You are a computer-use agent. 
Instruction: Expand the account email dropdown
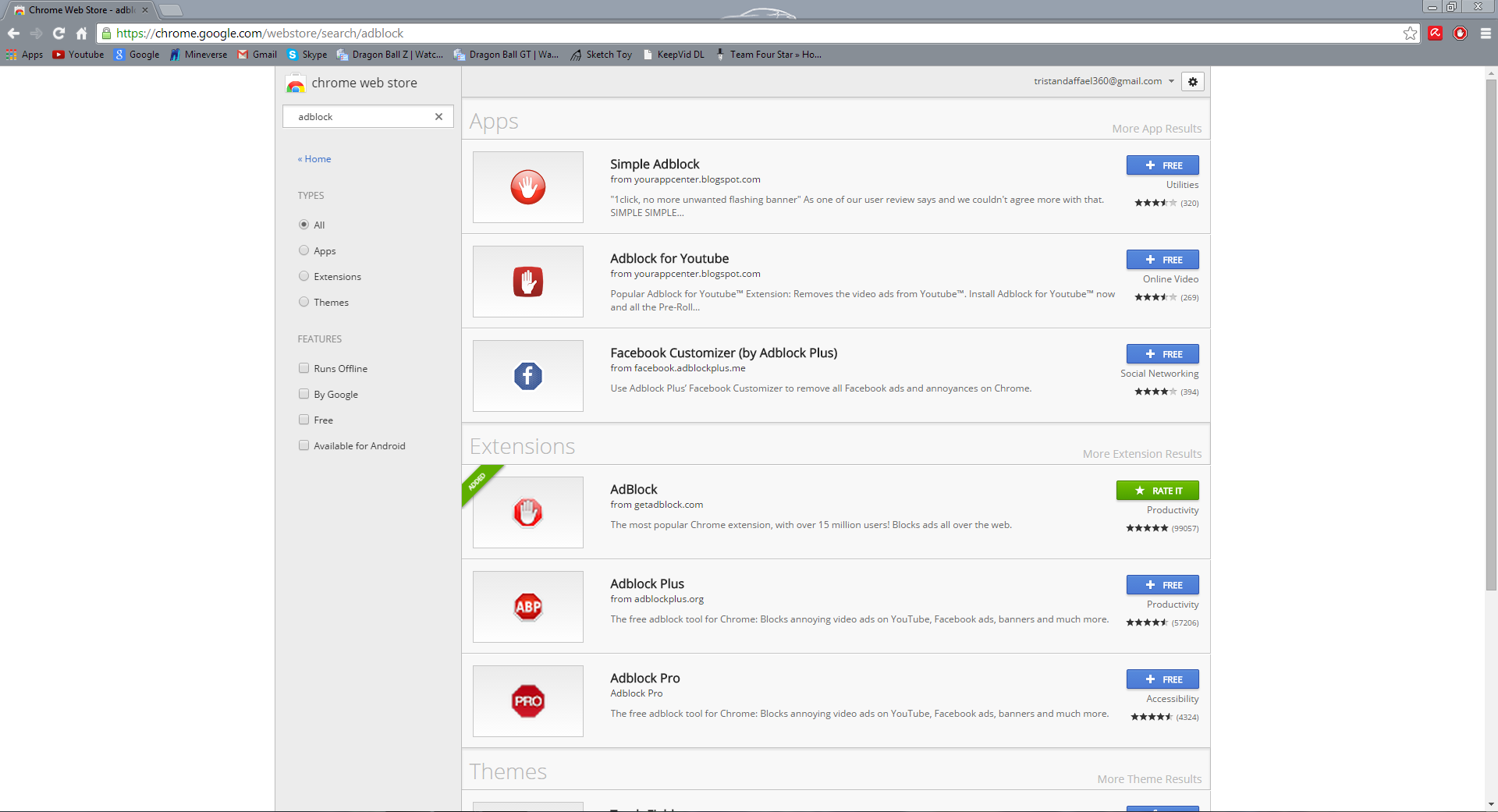(1104, 81)
